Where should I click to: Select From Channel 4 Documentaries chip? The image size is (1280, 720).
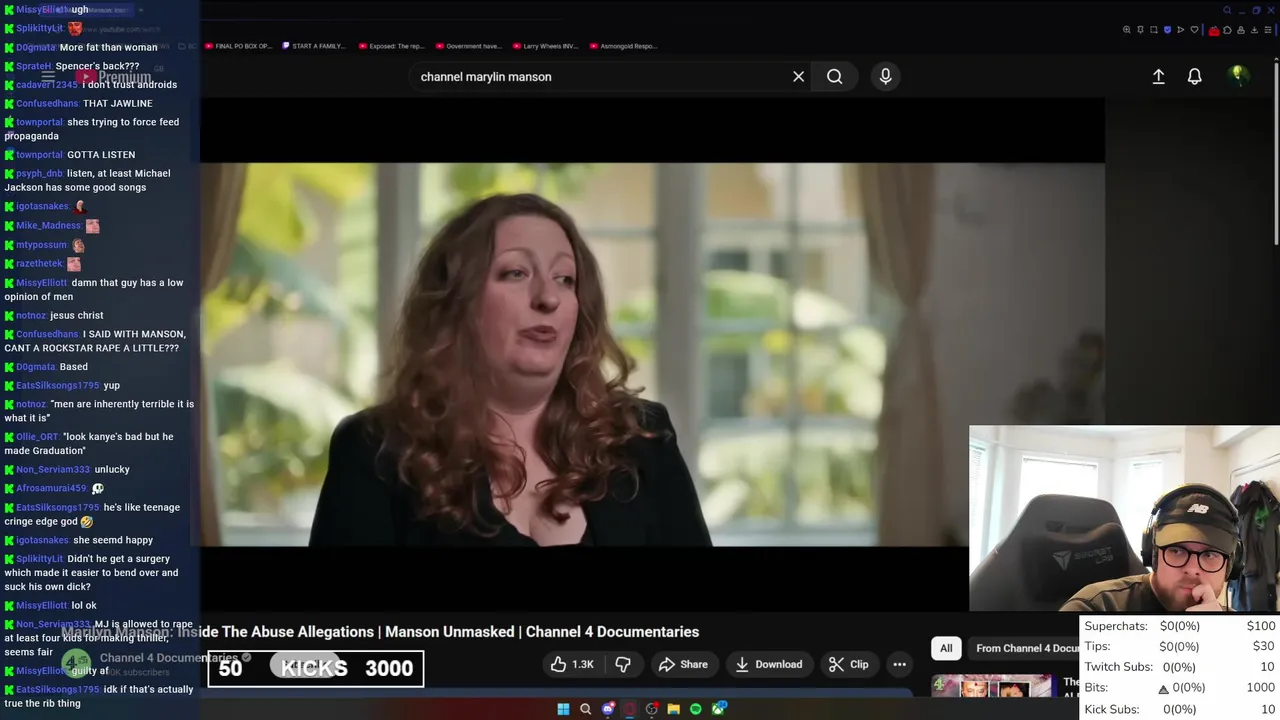[x=1027, y=648]
